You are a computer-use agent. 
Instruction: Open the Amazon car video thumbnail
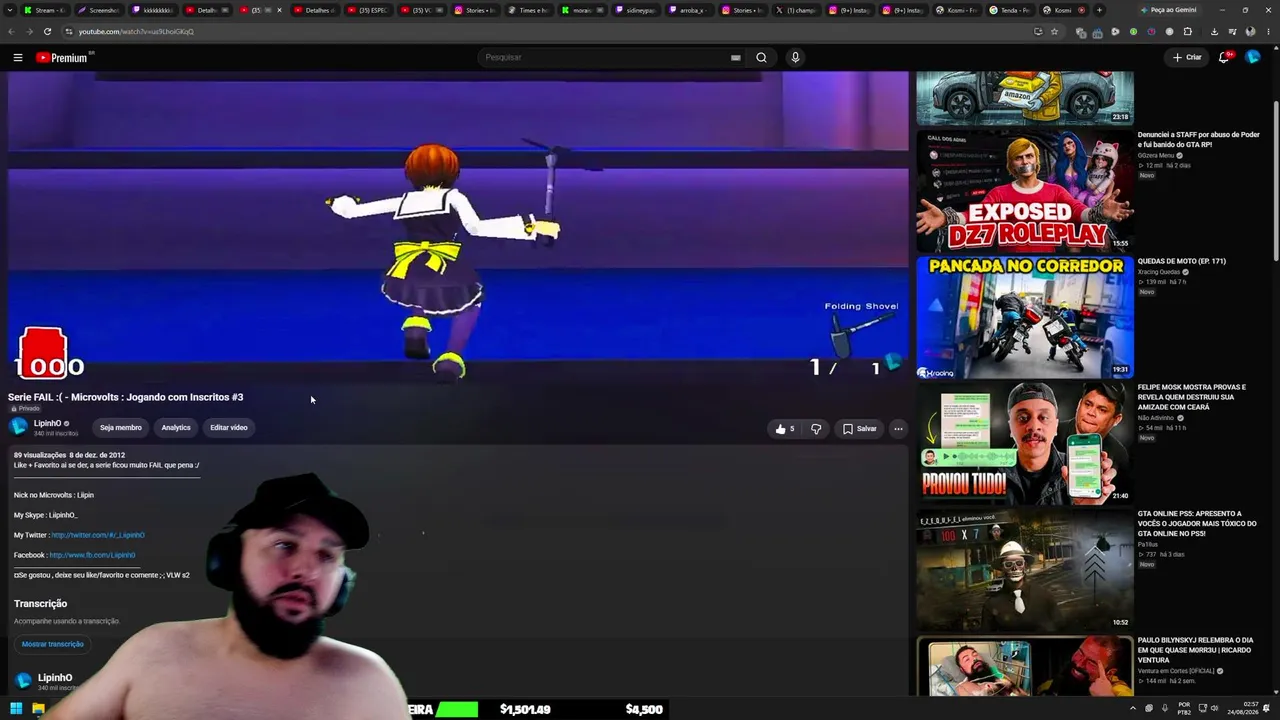pos(1025,98)
